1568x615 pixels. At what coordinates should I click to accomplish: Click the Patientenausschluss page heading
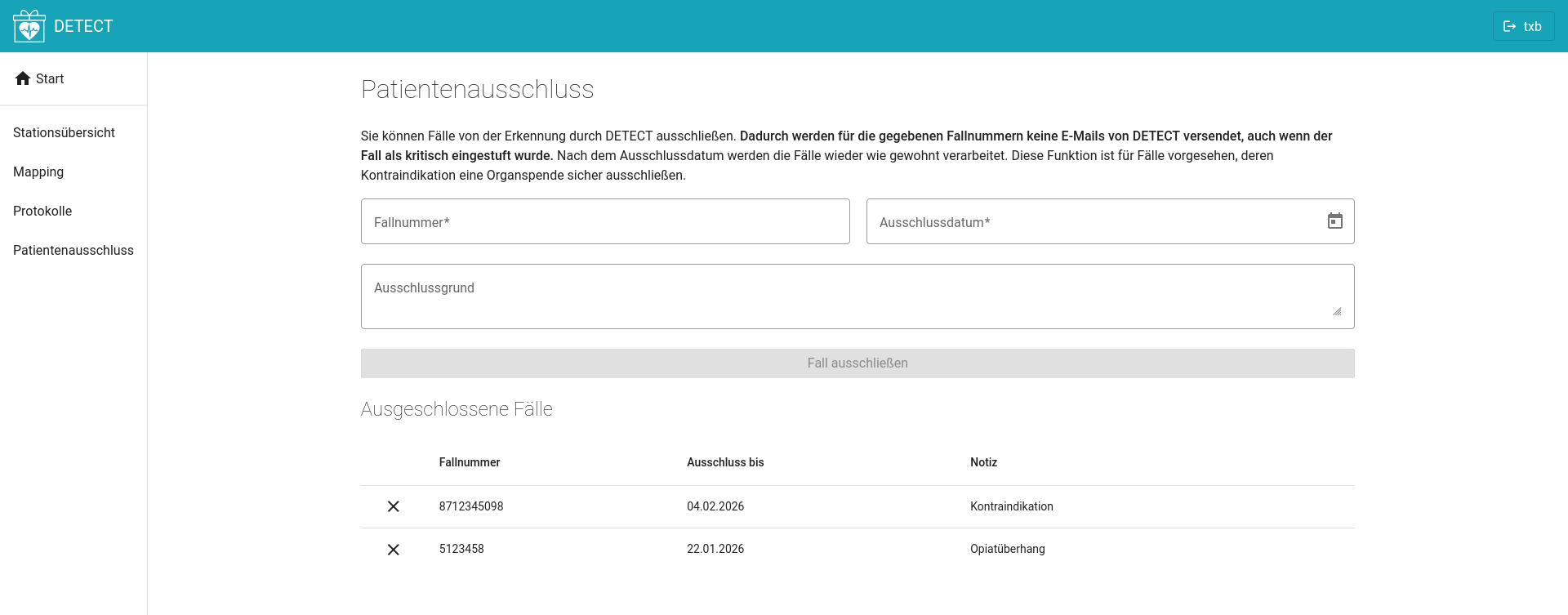pos(478,89)
